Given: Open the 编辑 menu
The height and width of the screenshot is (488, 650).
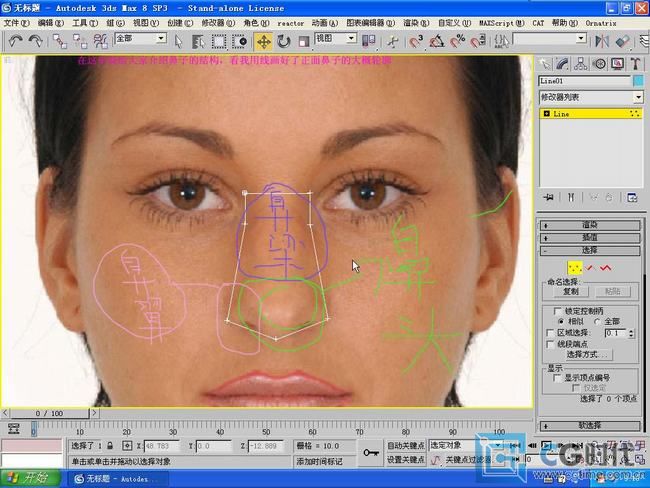Looking at the screenshot, I should click(x=51, y=23).
